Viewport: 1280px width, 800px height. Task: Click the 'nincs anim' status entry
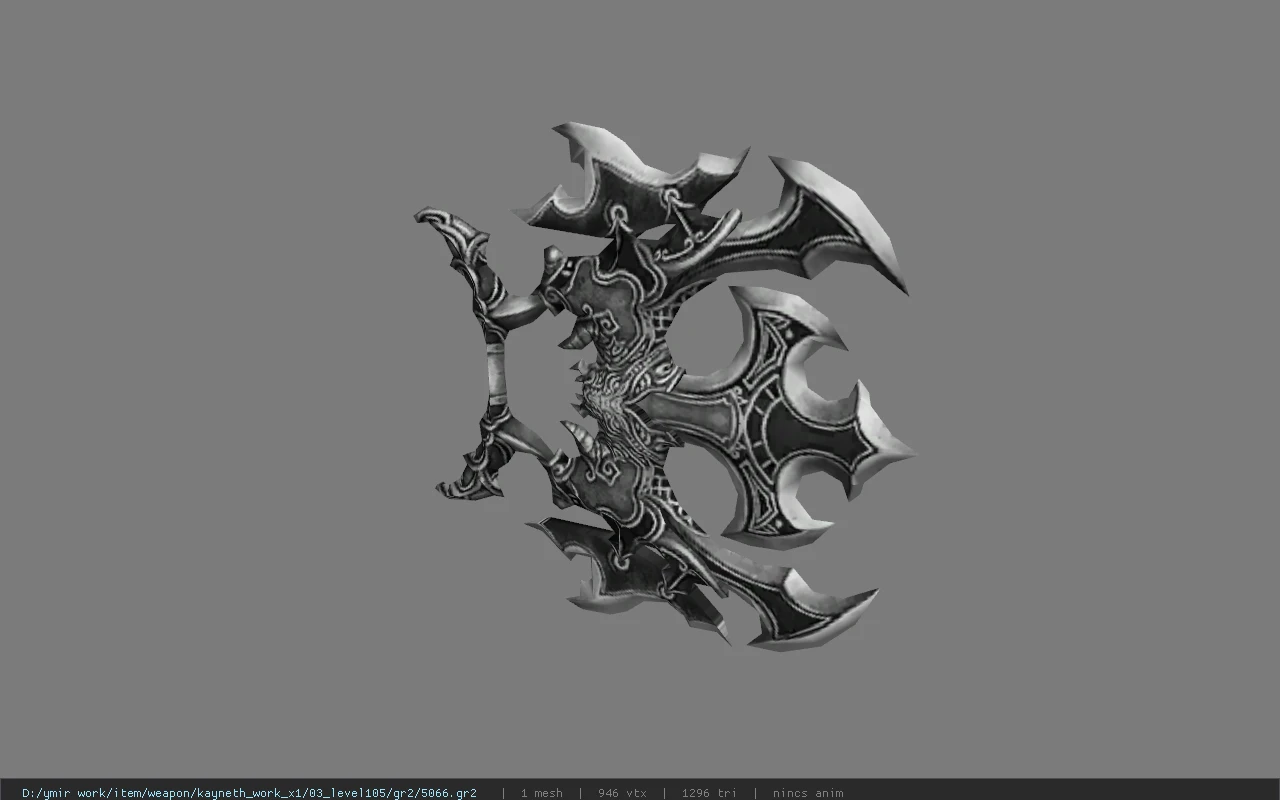(x=808, y=793)
